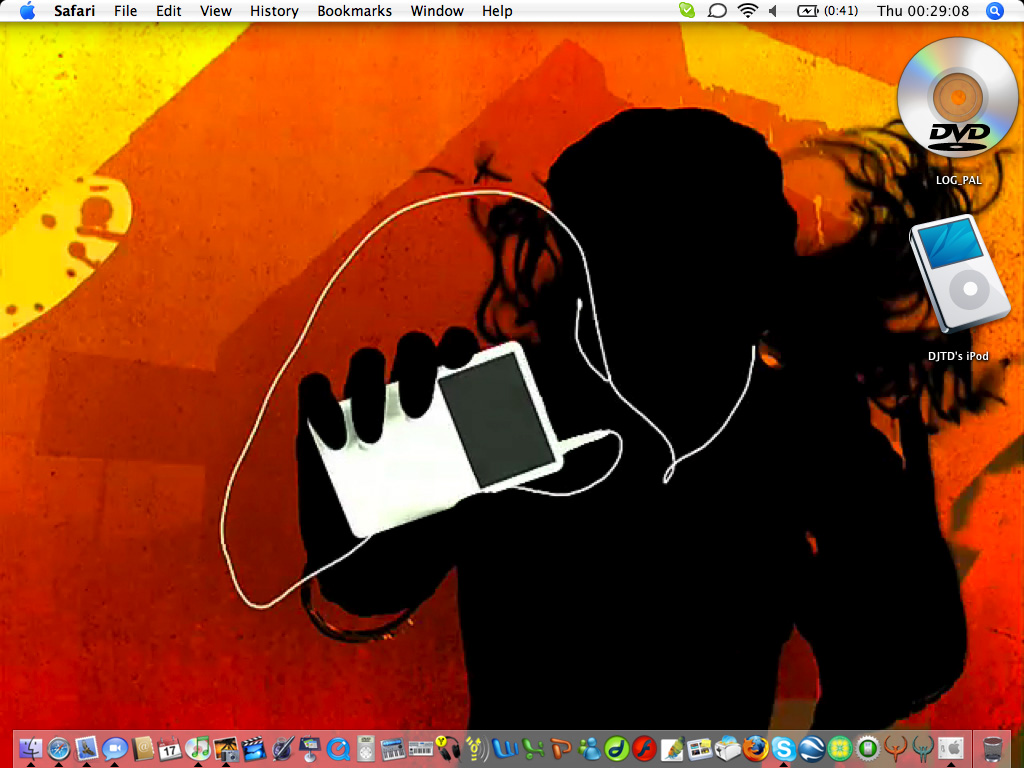Open the File menu
Viewport: 1024px width, 768px height.
point(125,11)
